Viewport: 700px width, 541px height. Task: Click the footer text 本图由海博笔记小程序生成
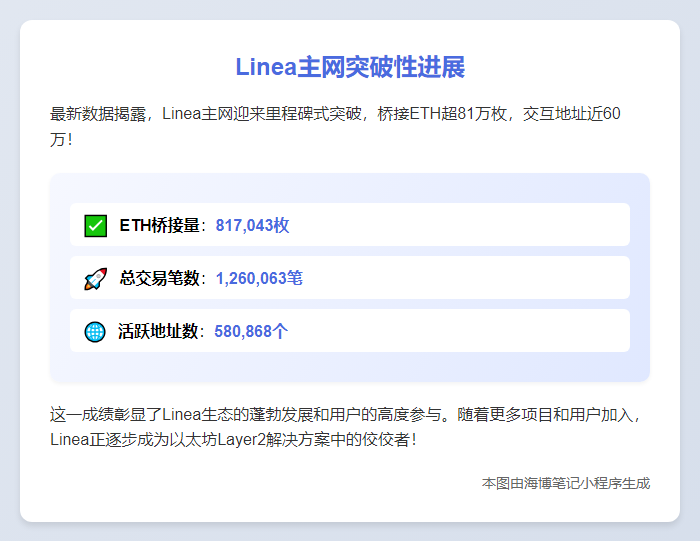click(566, 483)
